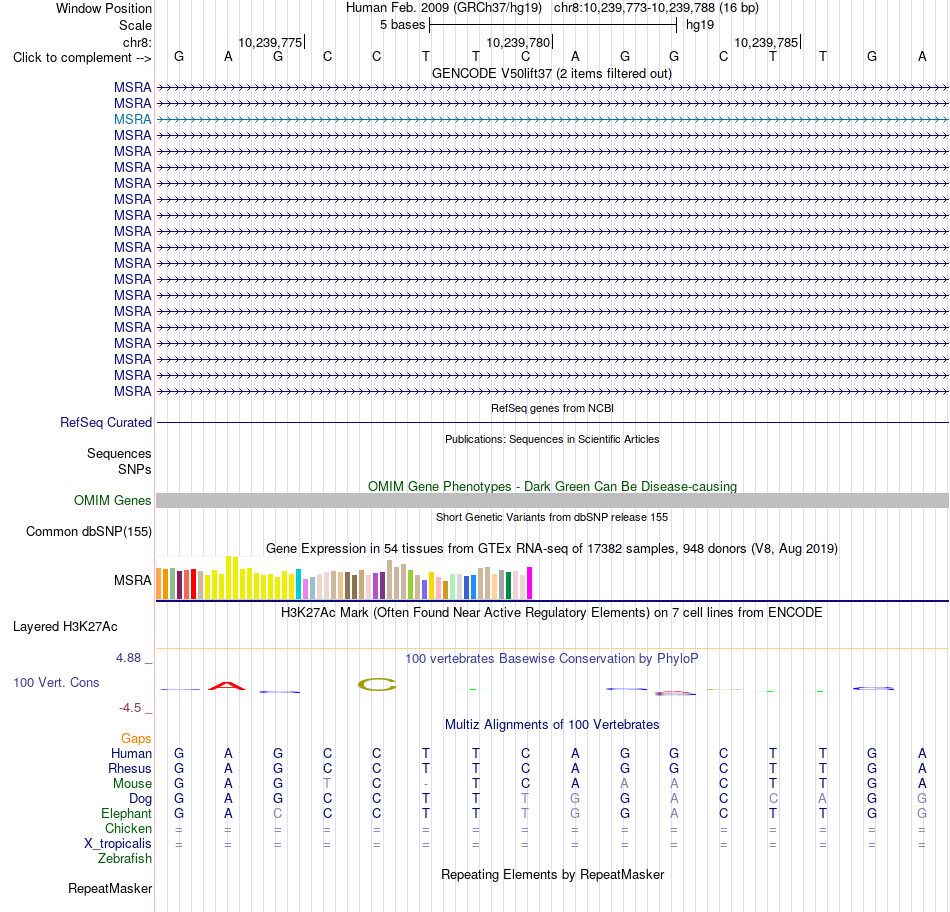The width and height of the screenshot is (950, 912).
Task: Select the Sequences label under Publications
Action: coord(119,453)
